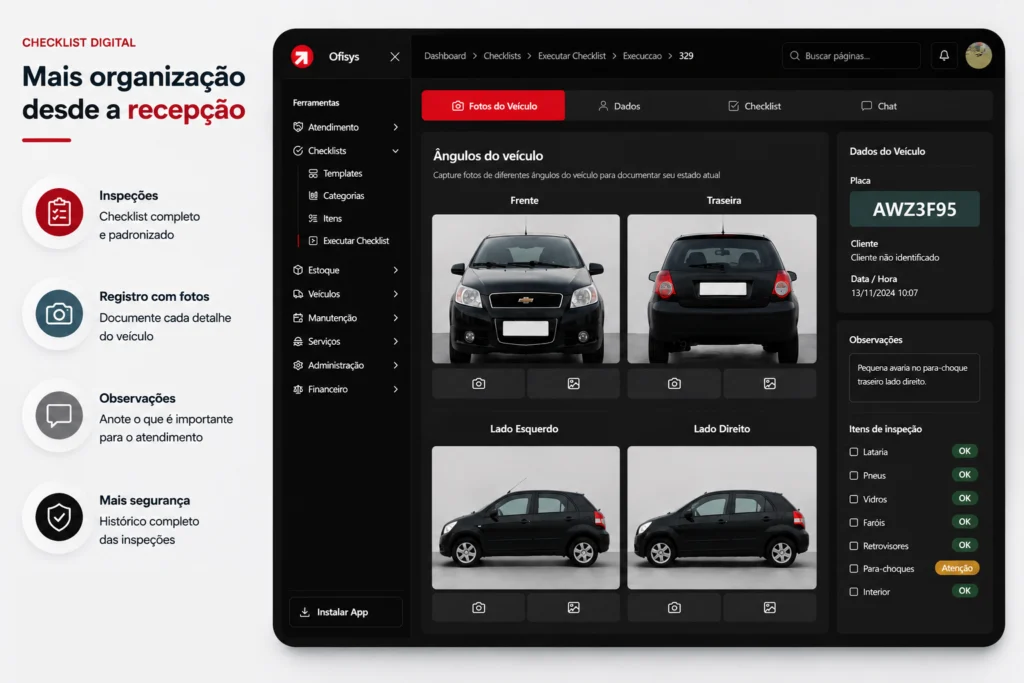Check the Pneus inspection checkbox
This screenshot has height=683, width=1024.
coord(854,475)
